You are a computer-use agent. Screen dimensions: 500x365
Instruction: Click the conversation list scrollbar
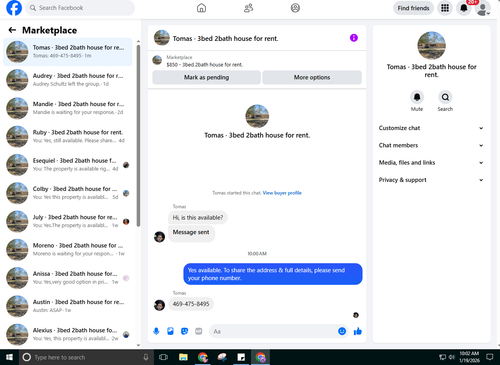(138, 135)
